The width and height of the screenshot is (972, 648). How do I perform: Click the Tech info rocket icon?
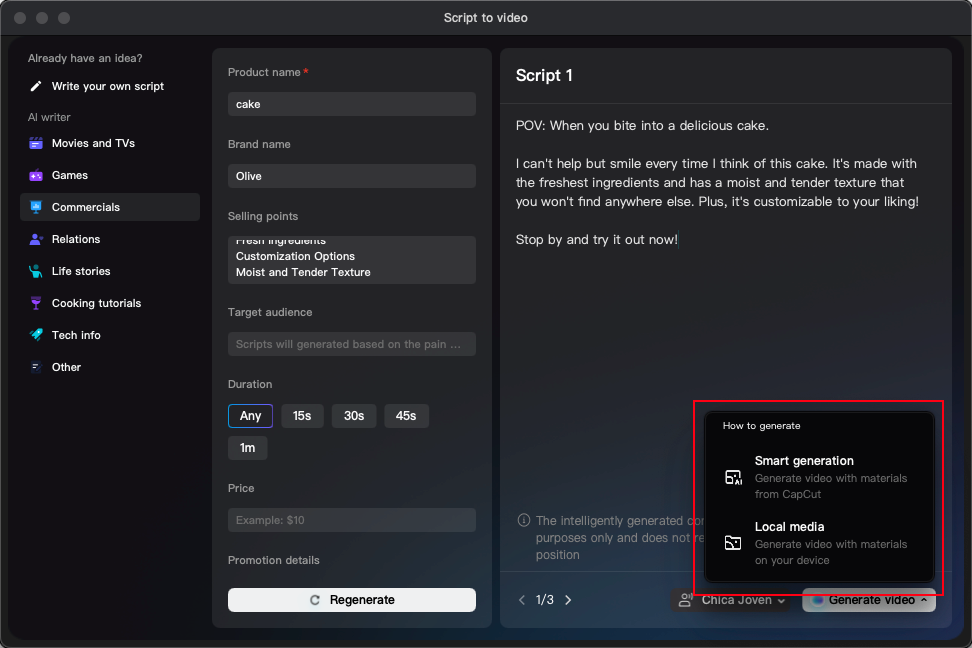tap(36, 335)
